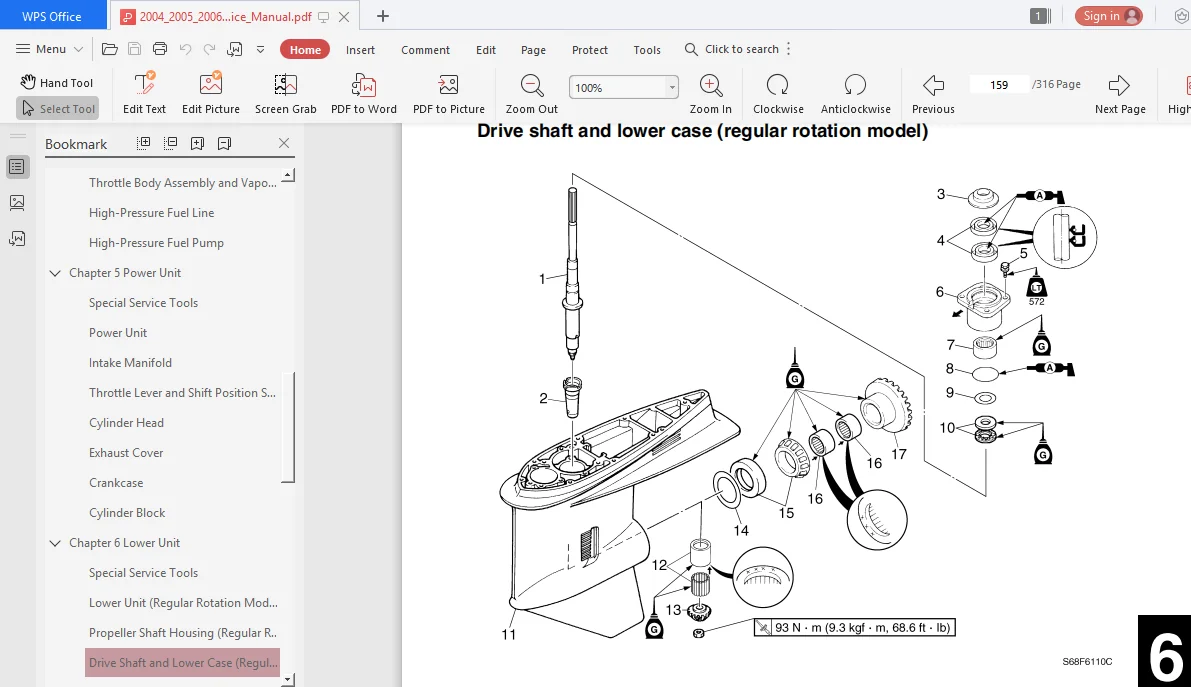Click the expand all bookmarks icon
The image size is (1191, 687).
click(143, 143)
